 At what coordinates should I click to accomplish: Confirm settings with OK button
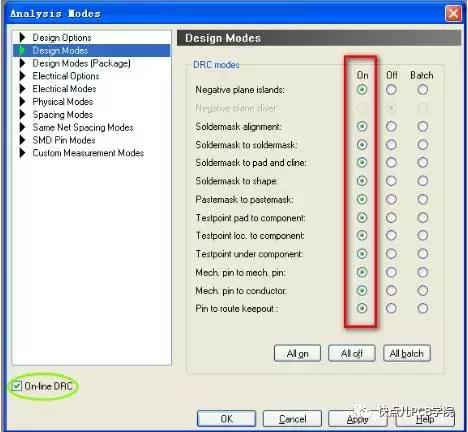point(227,419)
